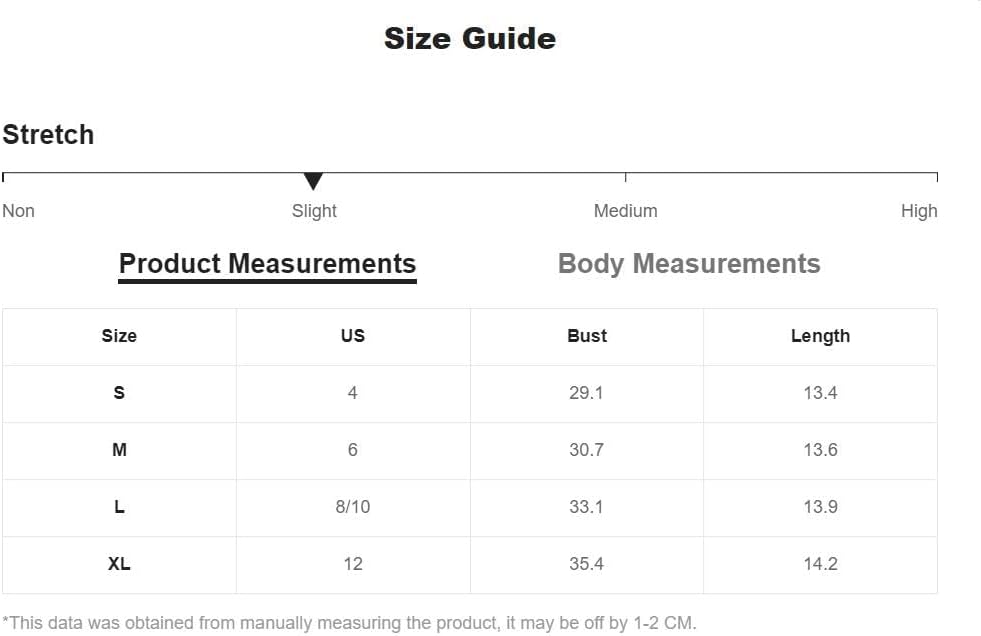Click the Non stretch label

[18, 211]
